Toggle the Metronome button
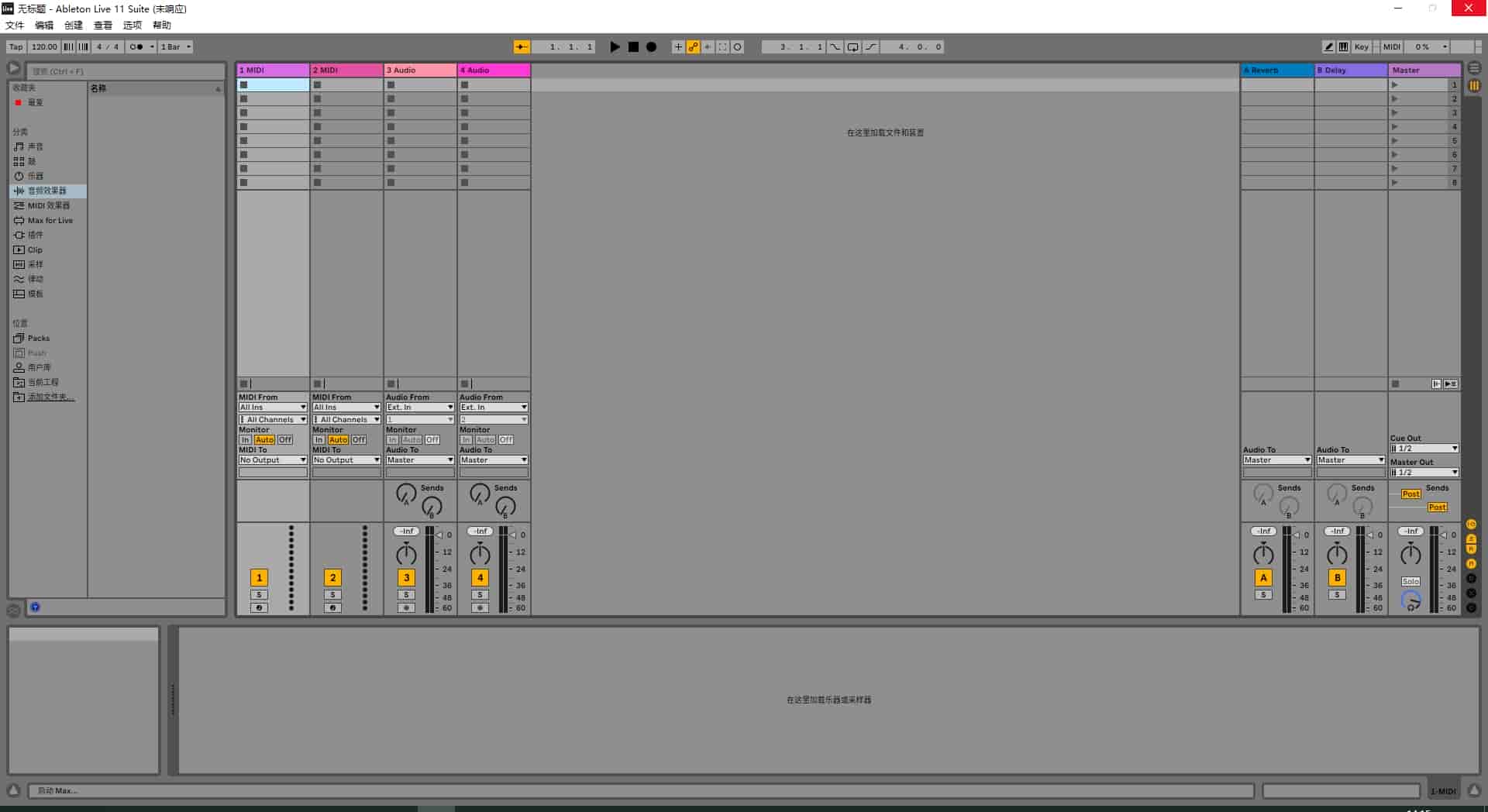Image resolution: width=1488 pixels, height=812 pixels. (x=140, y=47)
